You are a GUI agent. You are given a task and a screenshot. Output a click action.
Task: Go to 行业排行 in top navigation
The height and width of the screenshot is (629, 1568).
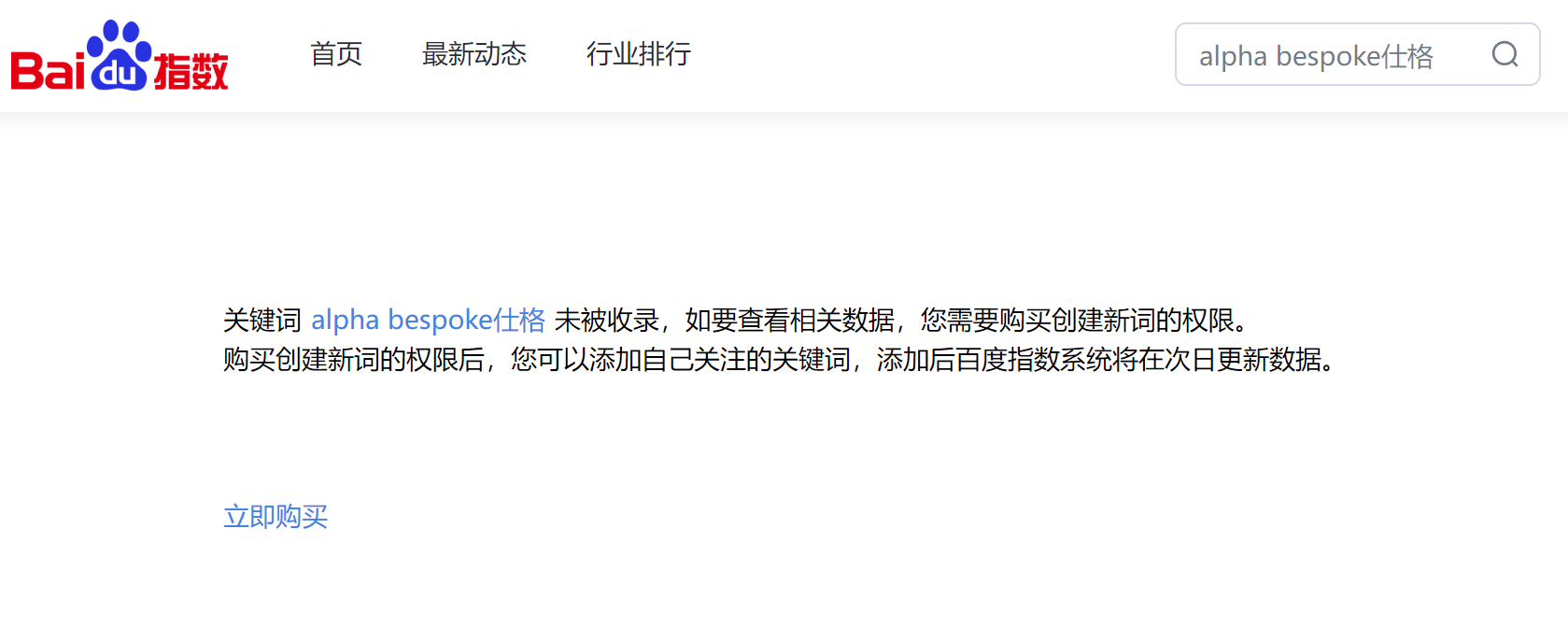click(639, 54)
